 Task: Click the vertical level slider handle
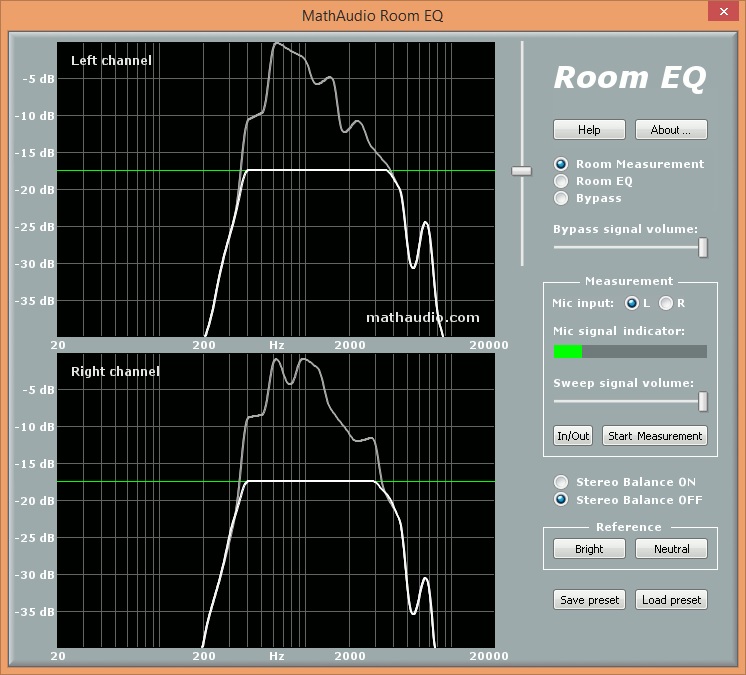[521, 171]
